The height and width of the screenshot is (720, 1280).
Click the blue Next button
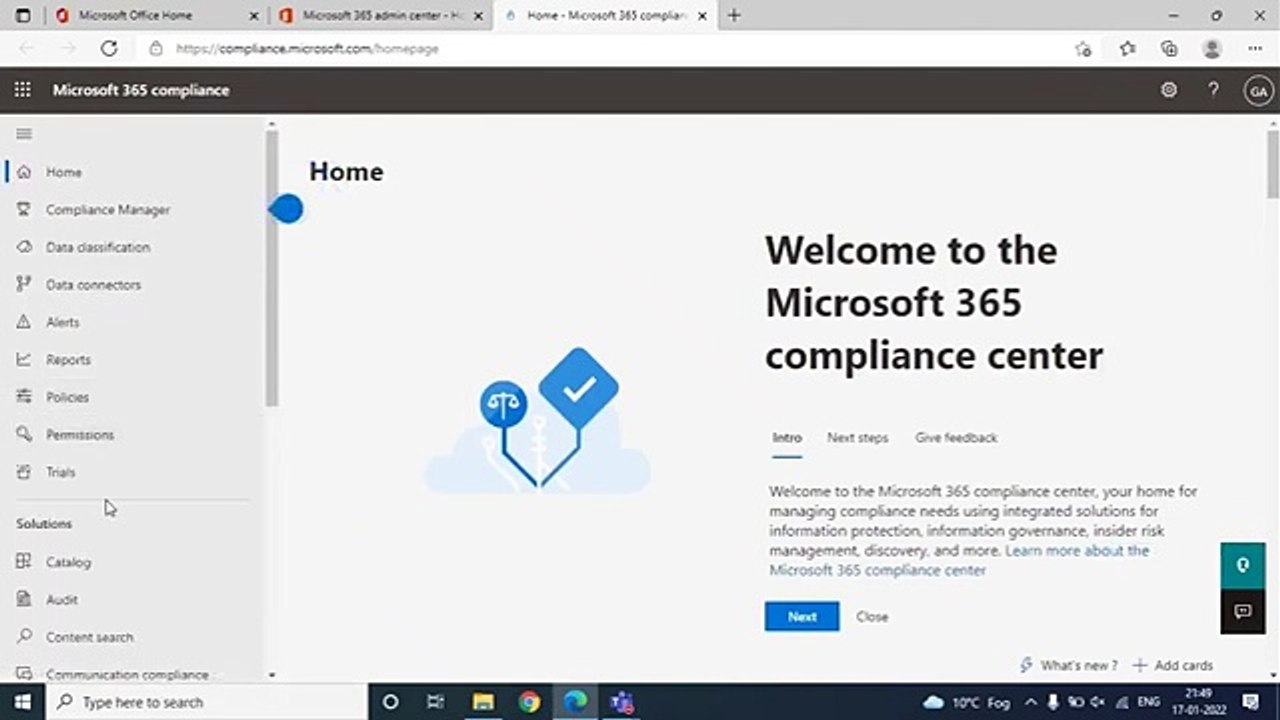802,617
